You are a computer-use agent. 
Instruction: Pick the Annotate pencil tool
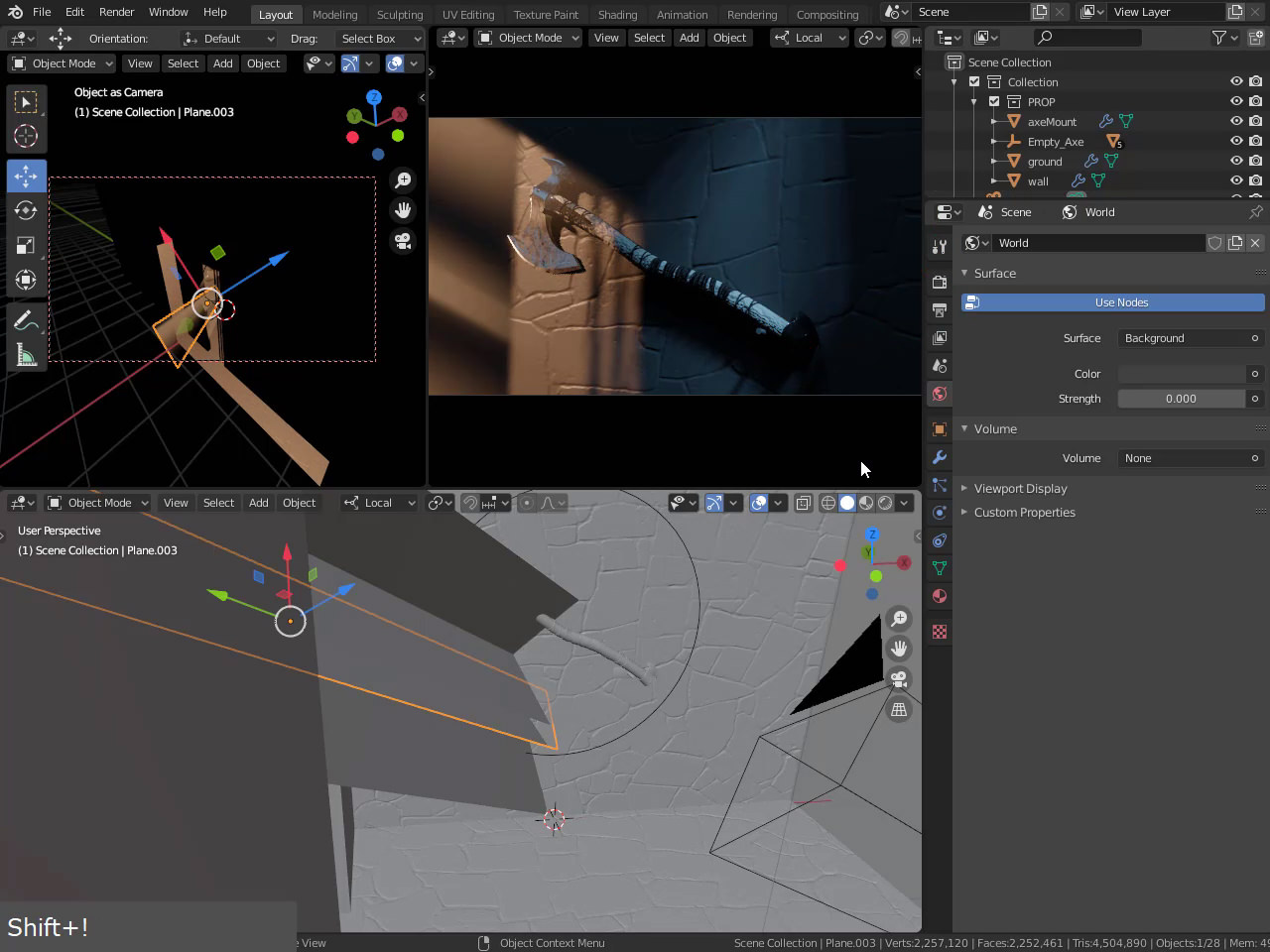pyautogui.click(x=26, y=320)
